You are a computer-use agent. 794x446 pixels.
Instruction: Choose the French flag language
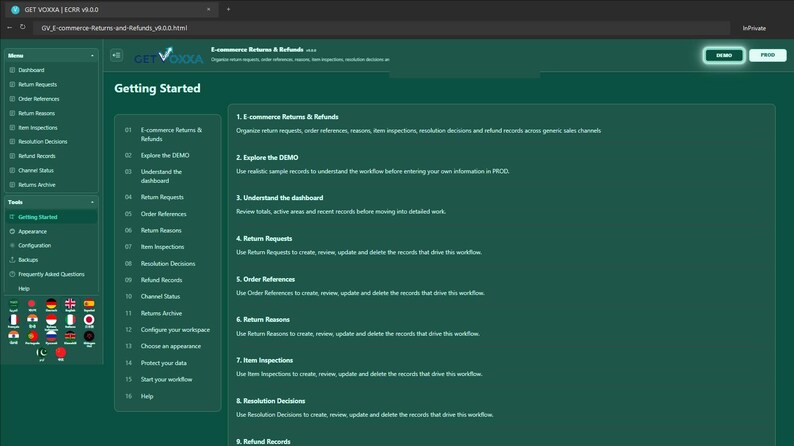(x=14, y=320)
